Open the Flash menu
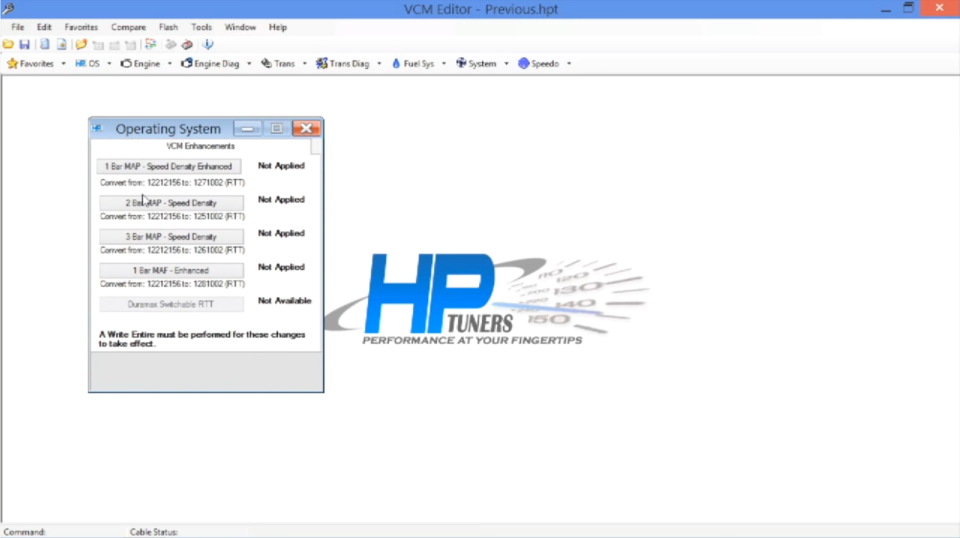Screen dimensions: 960x538 coord(168,27)
